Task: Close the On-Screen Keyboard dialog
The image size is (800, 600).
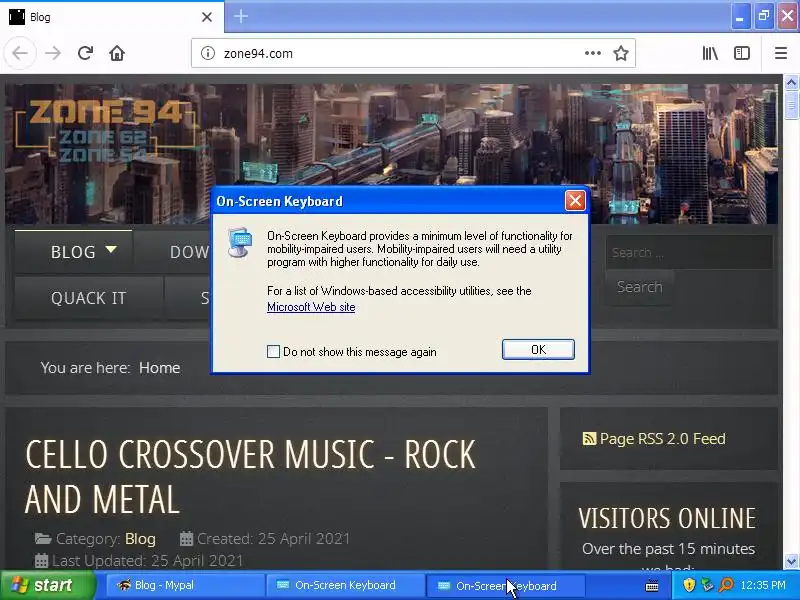Action: [x=575, y=201]
